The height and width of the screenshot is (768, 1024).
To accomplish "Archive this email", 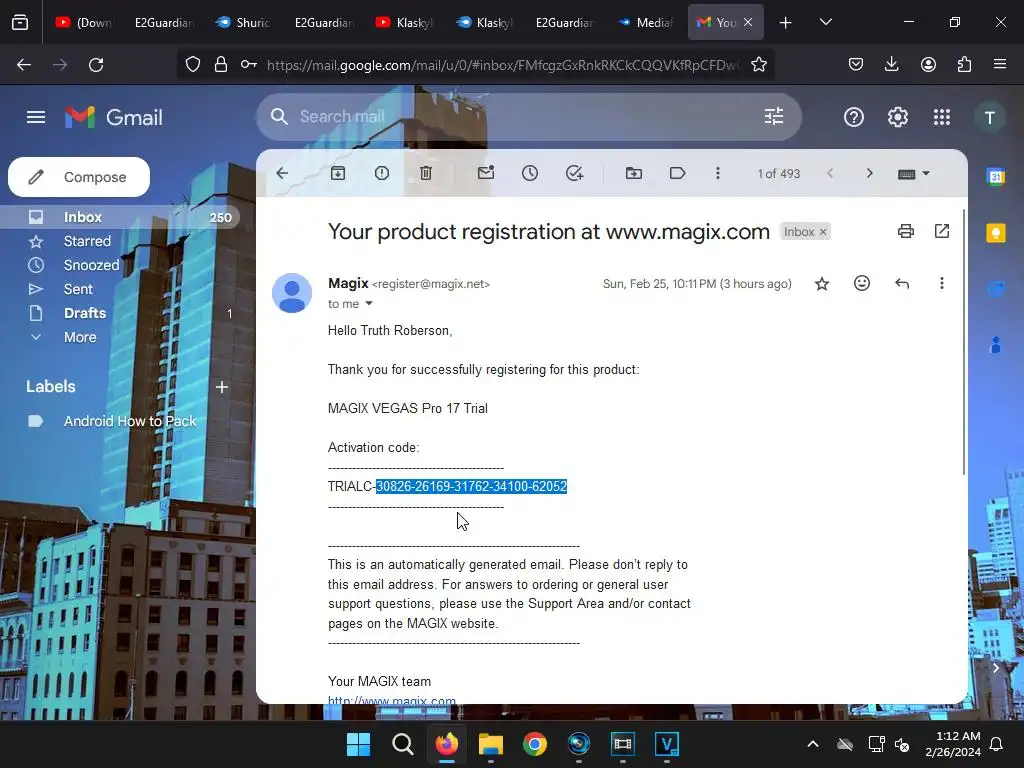I will pos(338,173).
